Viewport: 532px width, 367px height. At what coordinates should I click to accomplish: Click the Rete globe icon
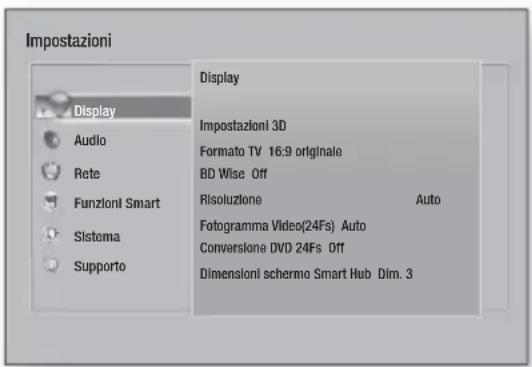[x=51, y=171]
